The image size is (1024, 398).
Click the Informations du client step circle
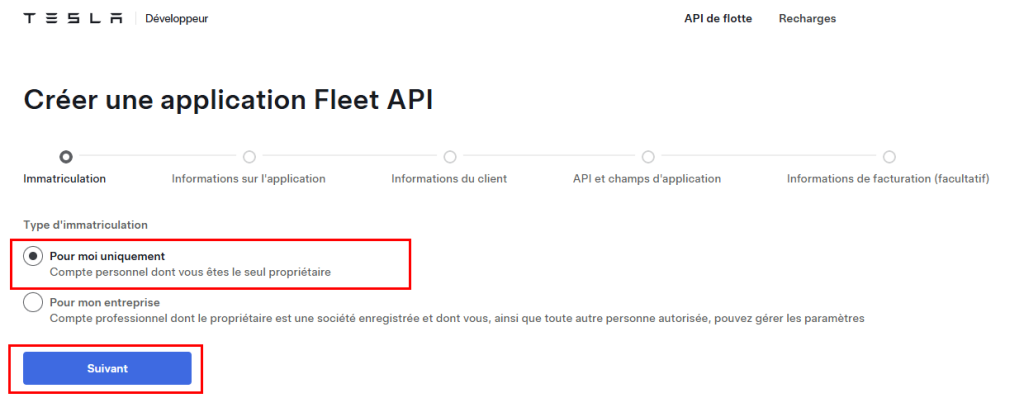click(x=449, y=157)
